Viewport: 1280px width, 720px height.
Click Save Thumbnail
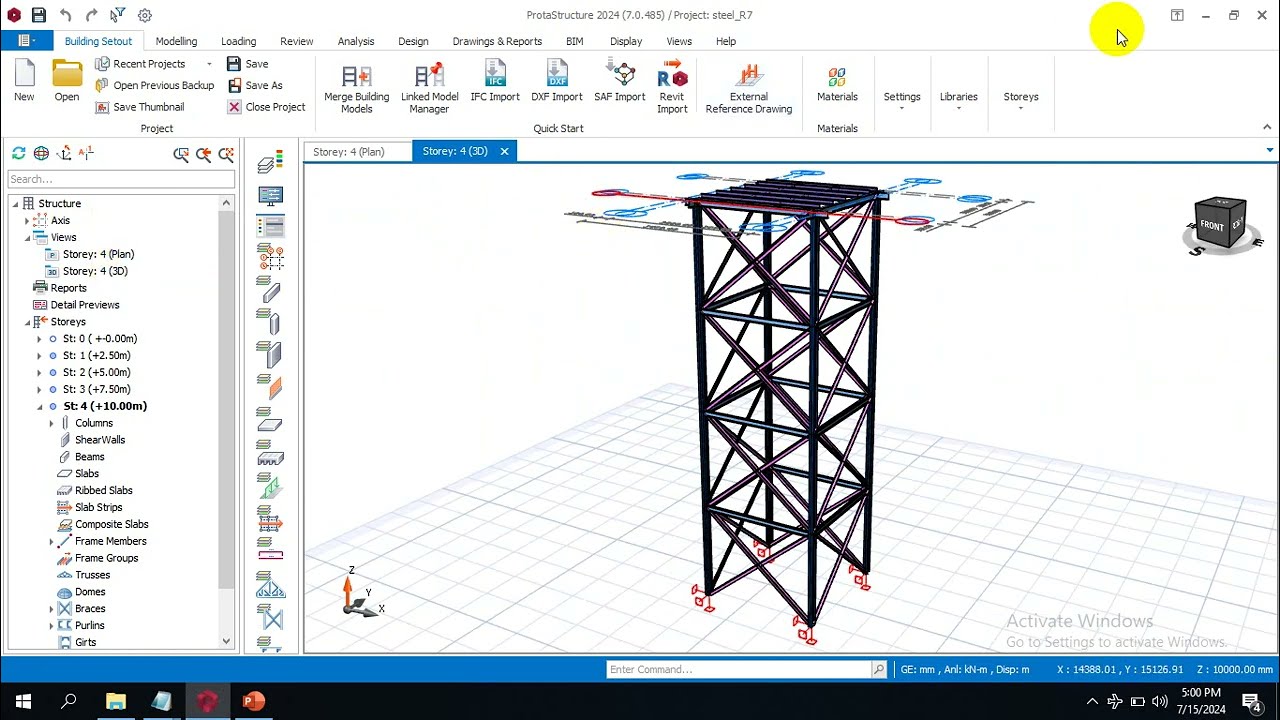[x=140, y=107]
